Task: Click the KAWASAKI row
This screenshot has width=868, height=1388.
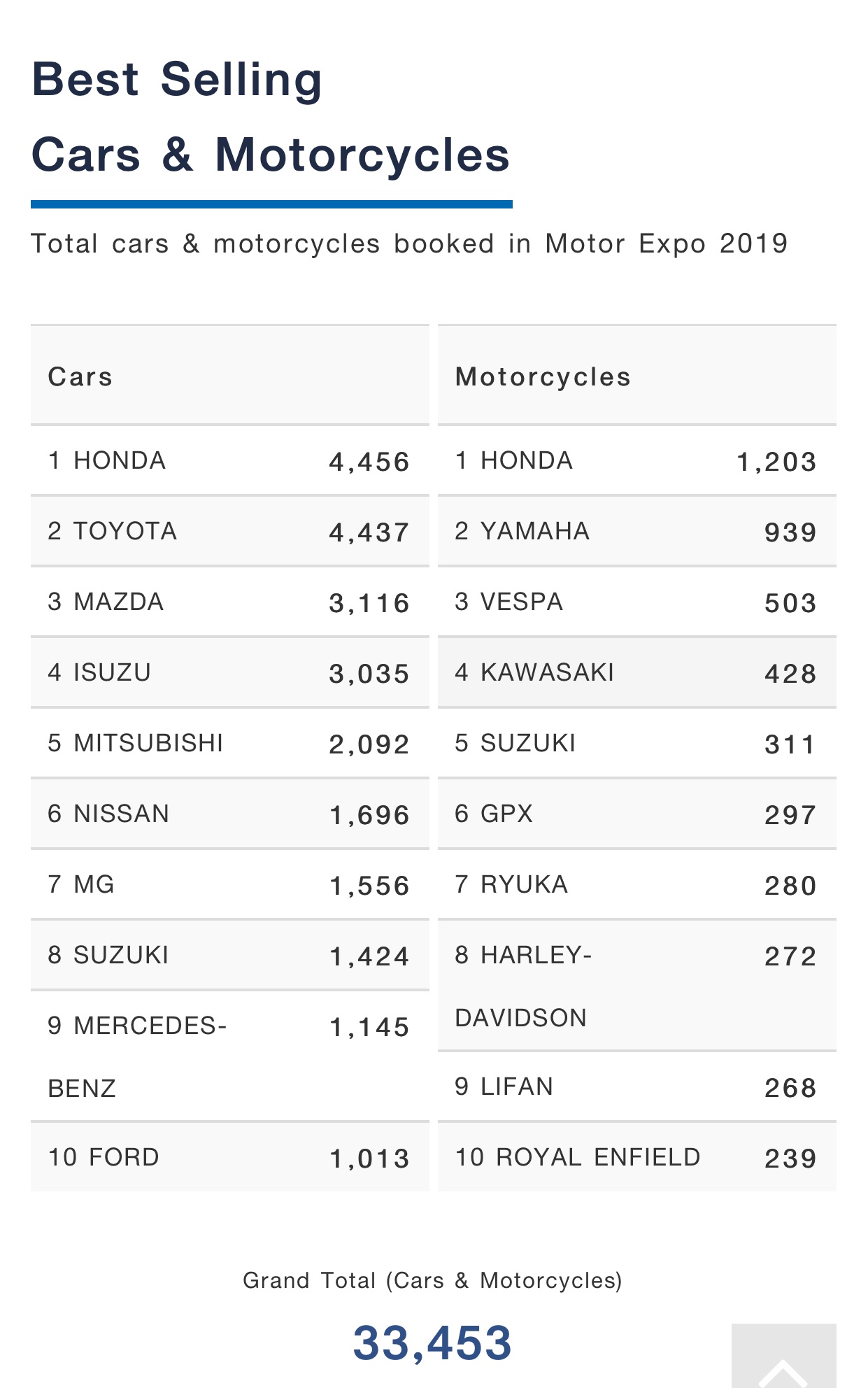Action: tap(637, 672)
